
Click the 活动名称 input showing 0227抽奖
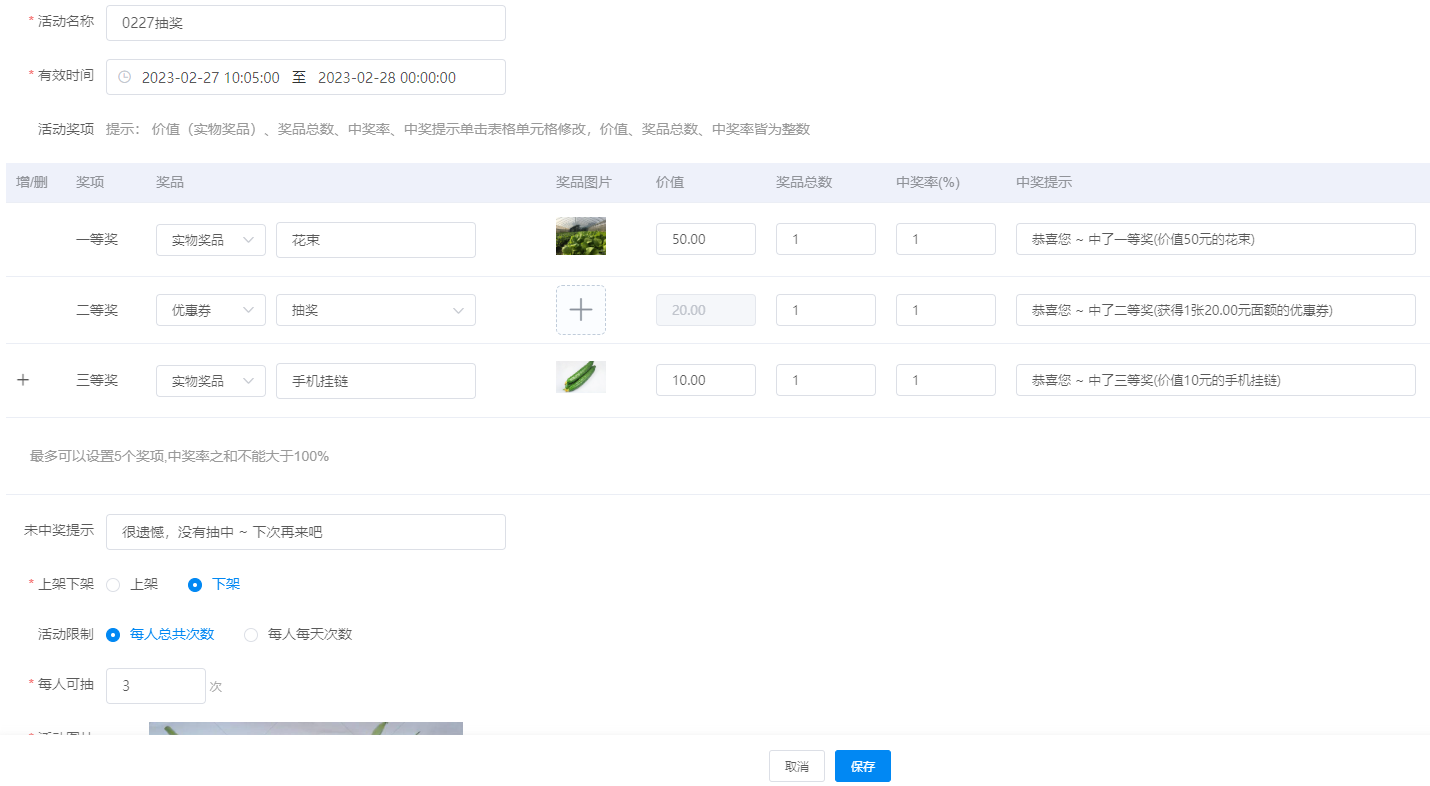[305, 22]
